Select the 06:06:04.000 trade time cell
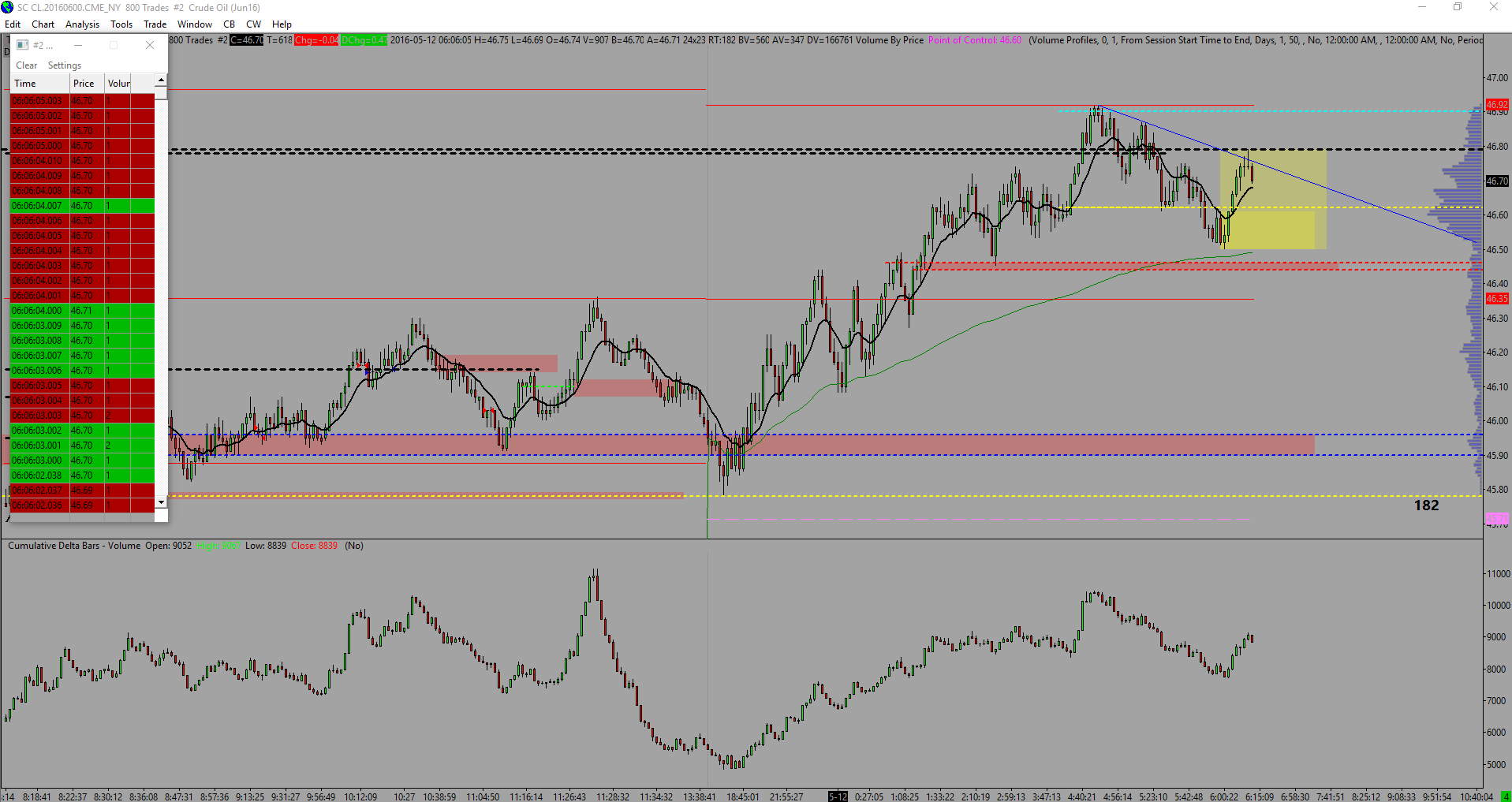Image resolution: width=1512 pixels, height=802 pixels. [x=40, y=311]
